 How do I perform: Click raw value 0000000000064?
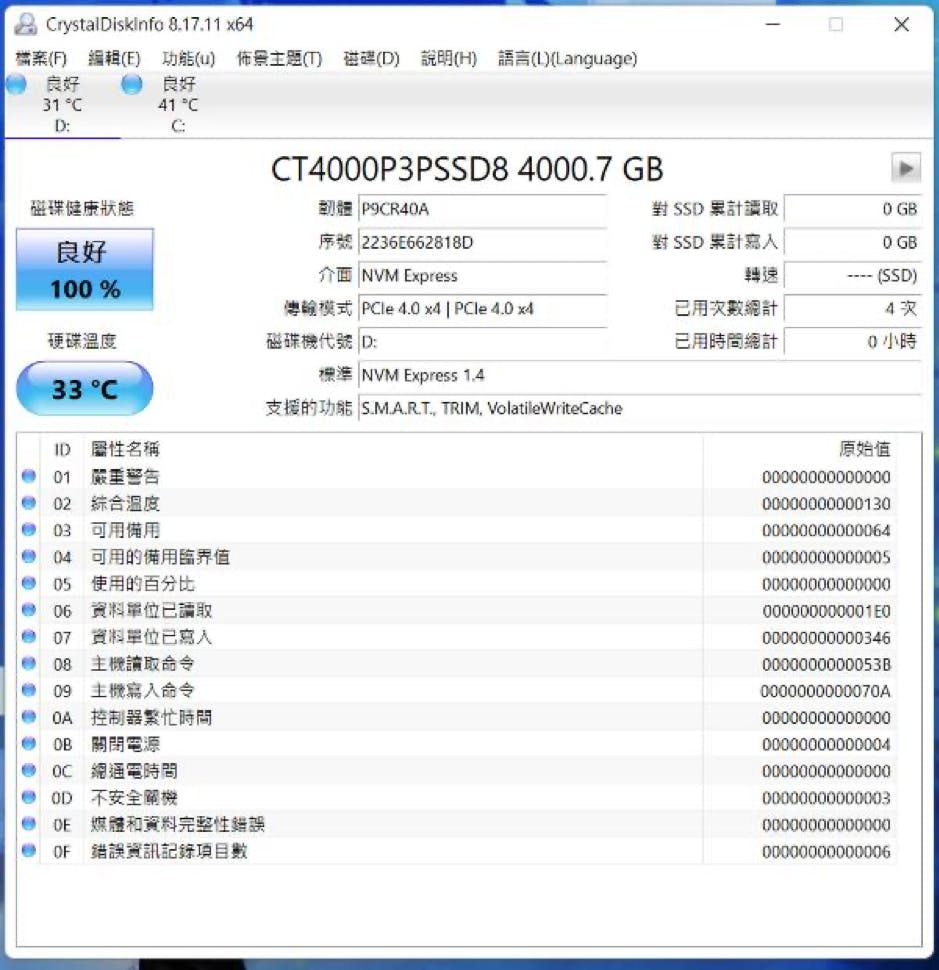click(x=826, y=531)
